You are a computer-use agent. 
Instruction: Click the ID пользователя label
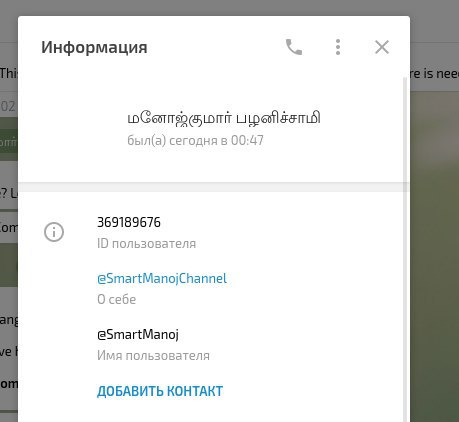[x=146, y=244]
